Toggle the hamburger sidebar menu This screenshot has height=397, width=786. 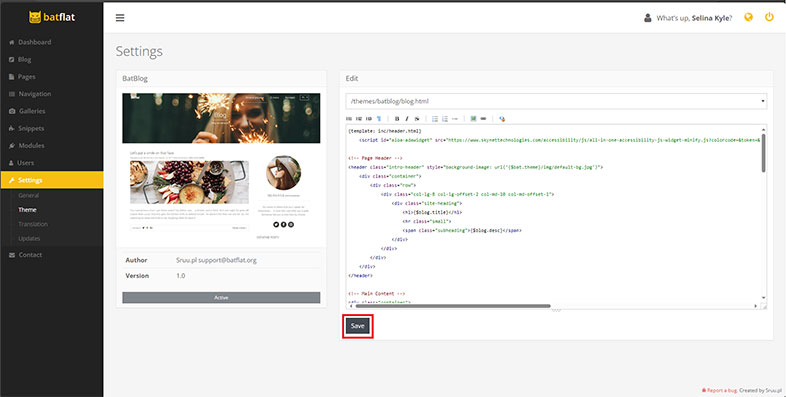[x=120, y=18]
